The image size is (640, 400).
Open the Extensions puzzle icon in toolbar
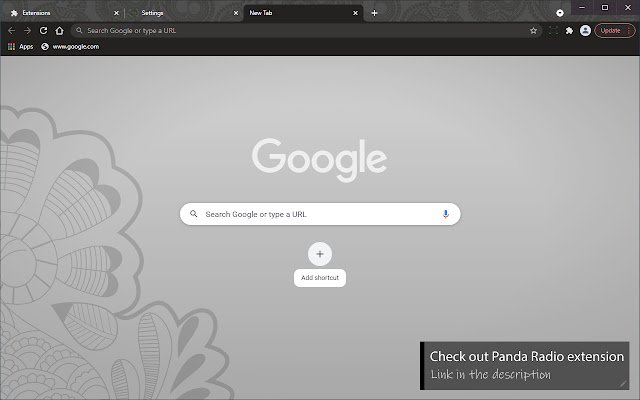click(569, 31)
